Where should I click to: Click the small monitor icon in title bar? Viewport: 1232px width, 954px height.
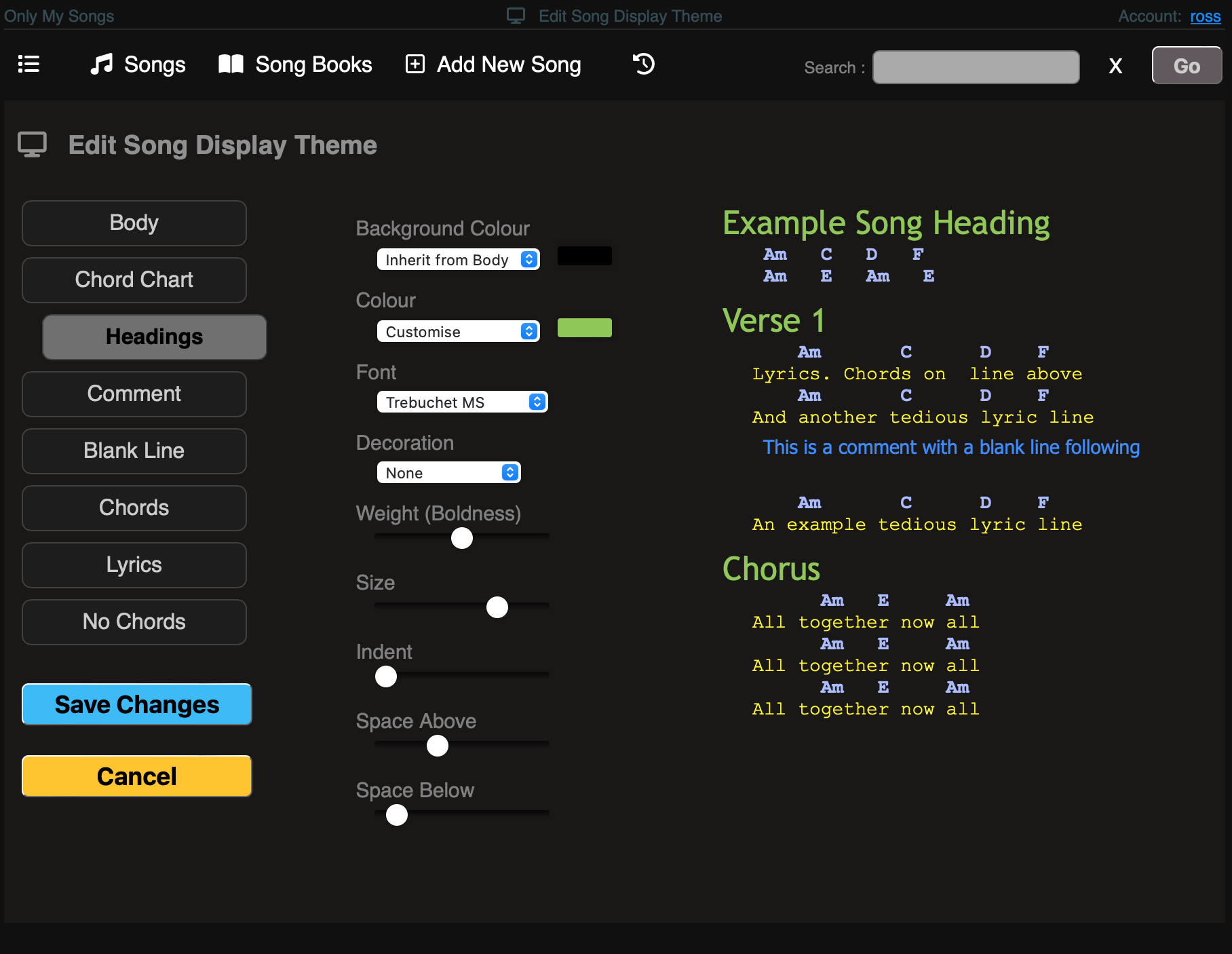coord(516,16)
